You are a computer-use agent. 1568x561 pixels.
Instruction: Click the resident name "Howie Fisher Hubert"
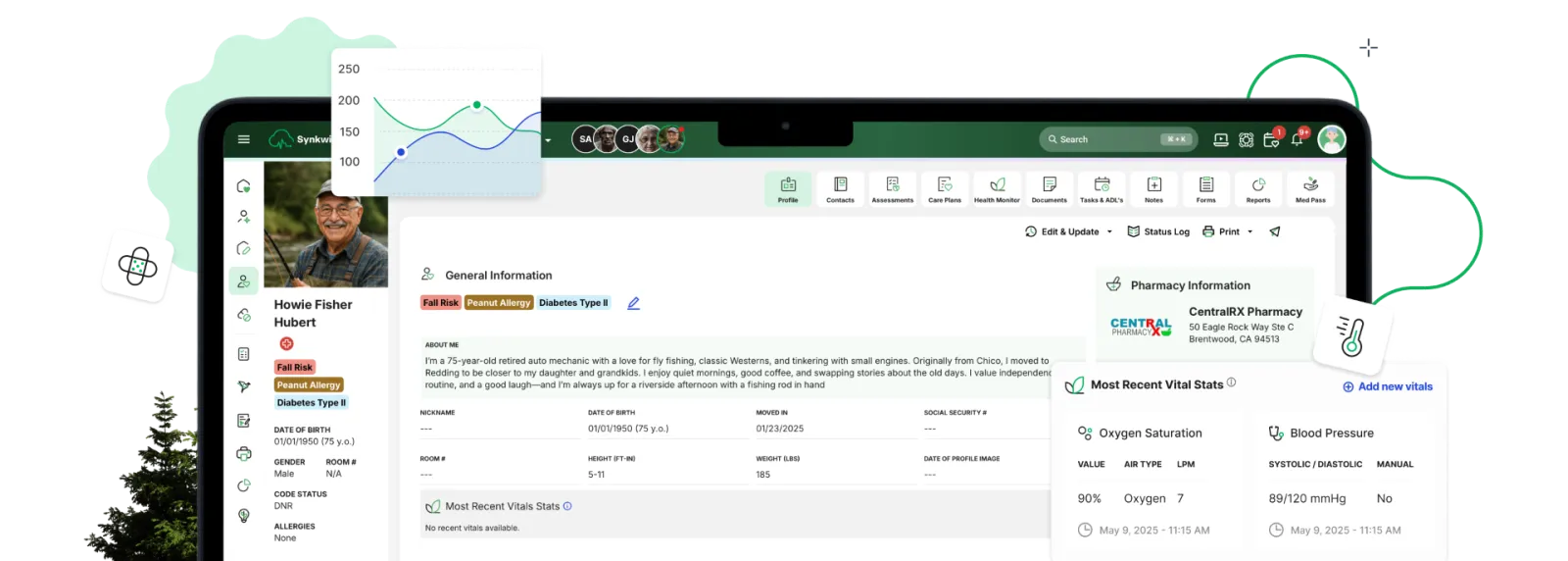click(x=313, y=313)
